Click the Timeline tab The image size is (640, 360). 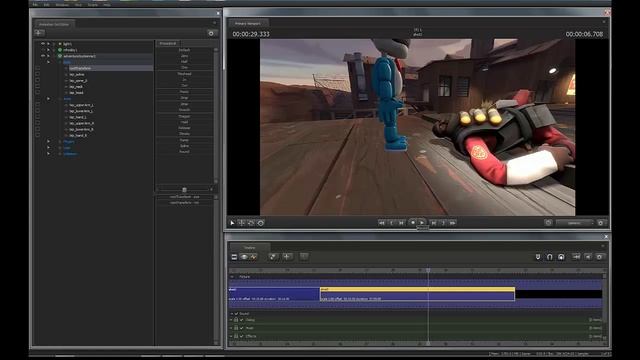(249, 247)
